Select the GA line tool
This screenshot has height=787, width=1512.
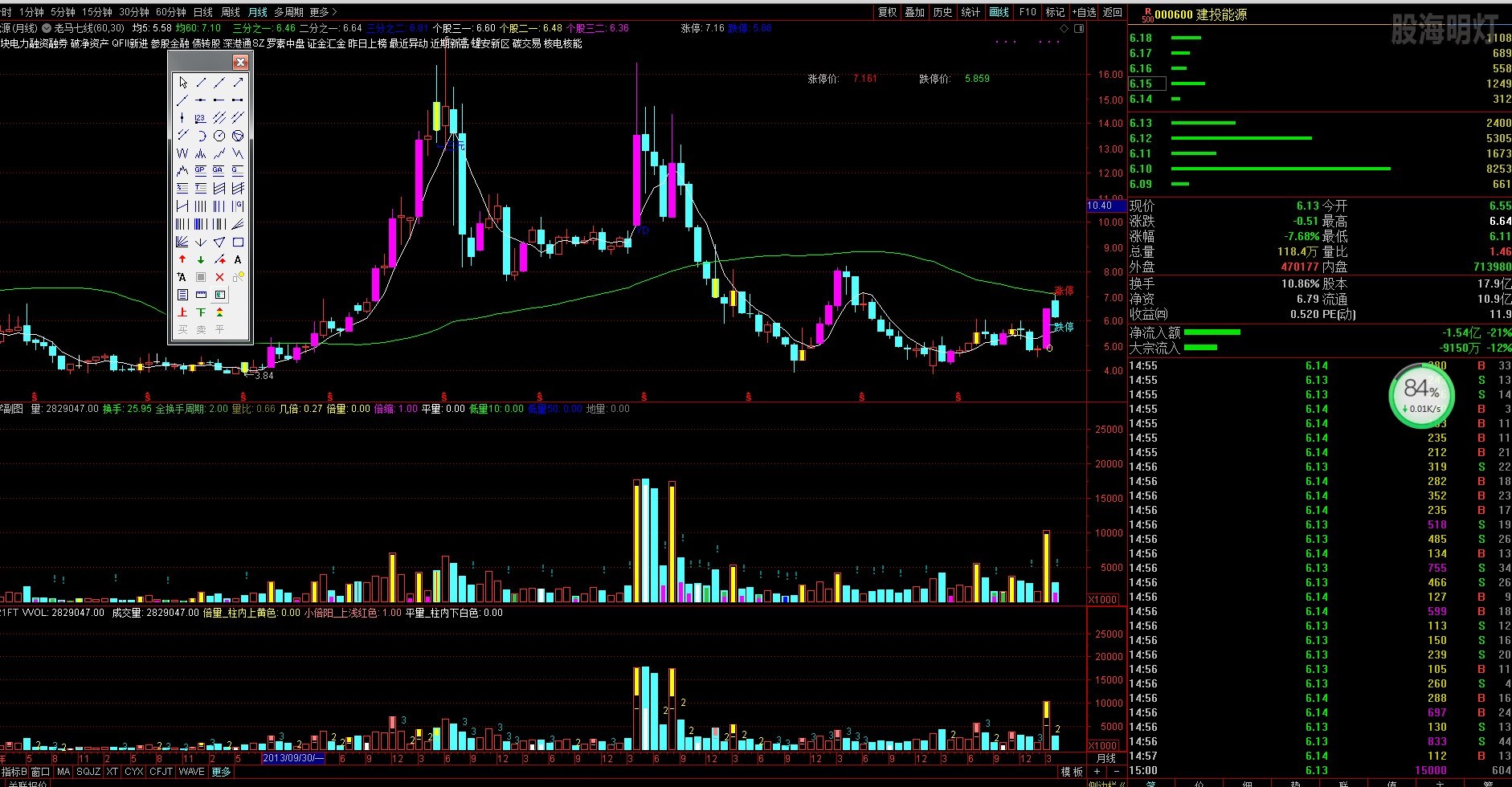(219, 170)
